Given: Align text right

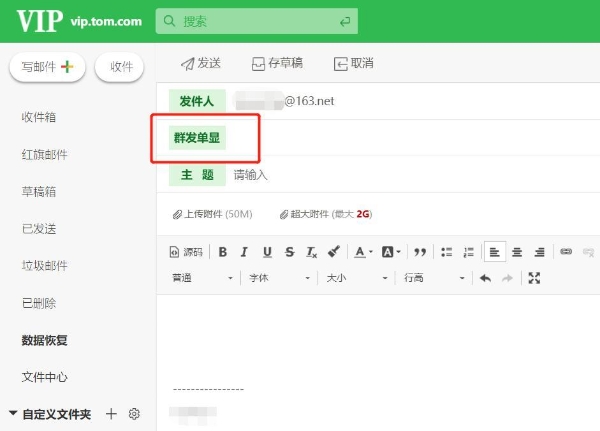Looking at the screenshot, I should tap(540, 252).
